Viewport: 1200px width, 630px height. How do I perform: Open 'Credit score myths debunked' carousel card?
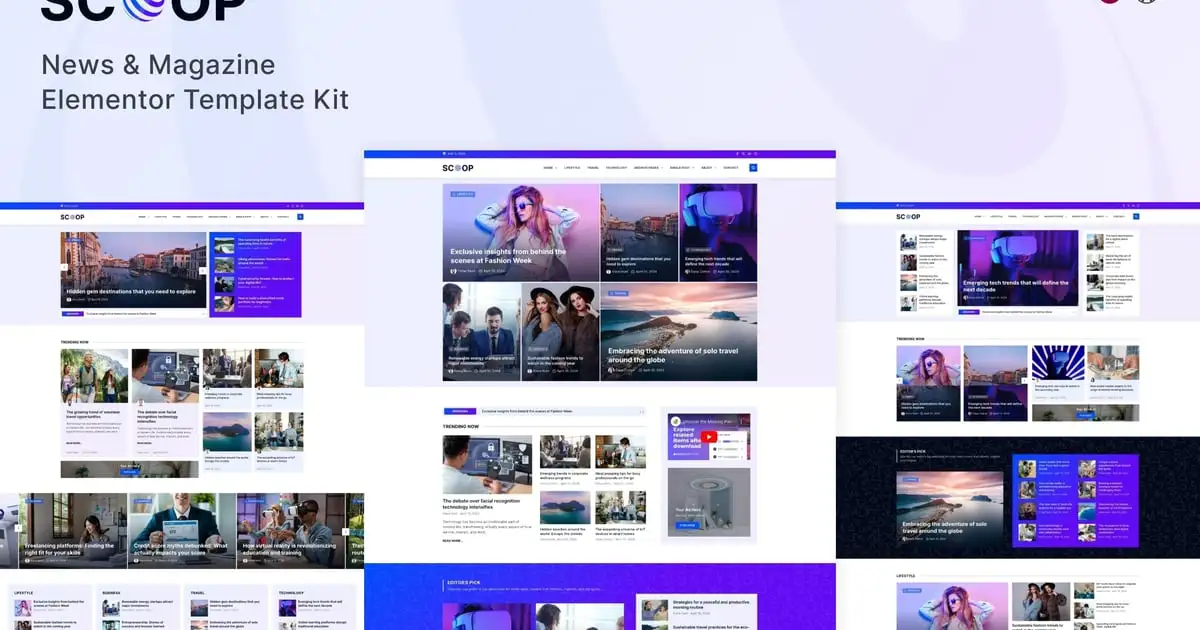182,531
